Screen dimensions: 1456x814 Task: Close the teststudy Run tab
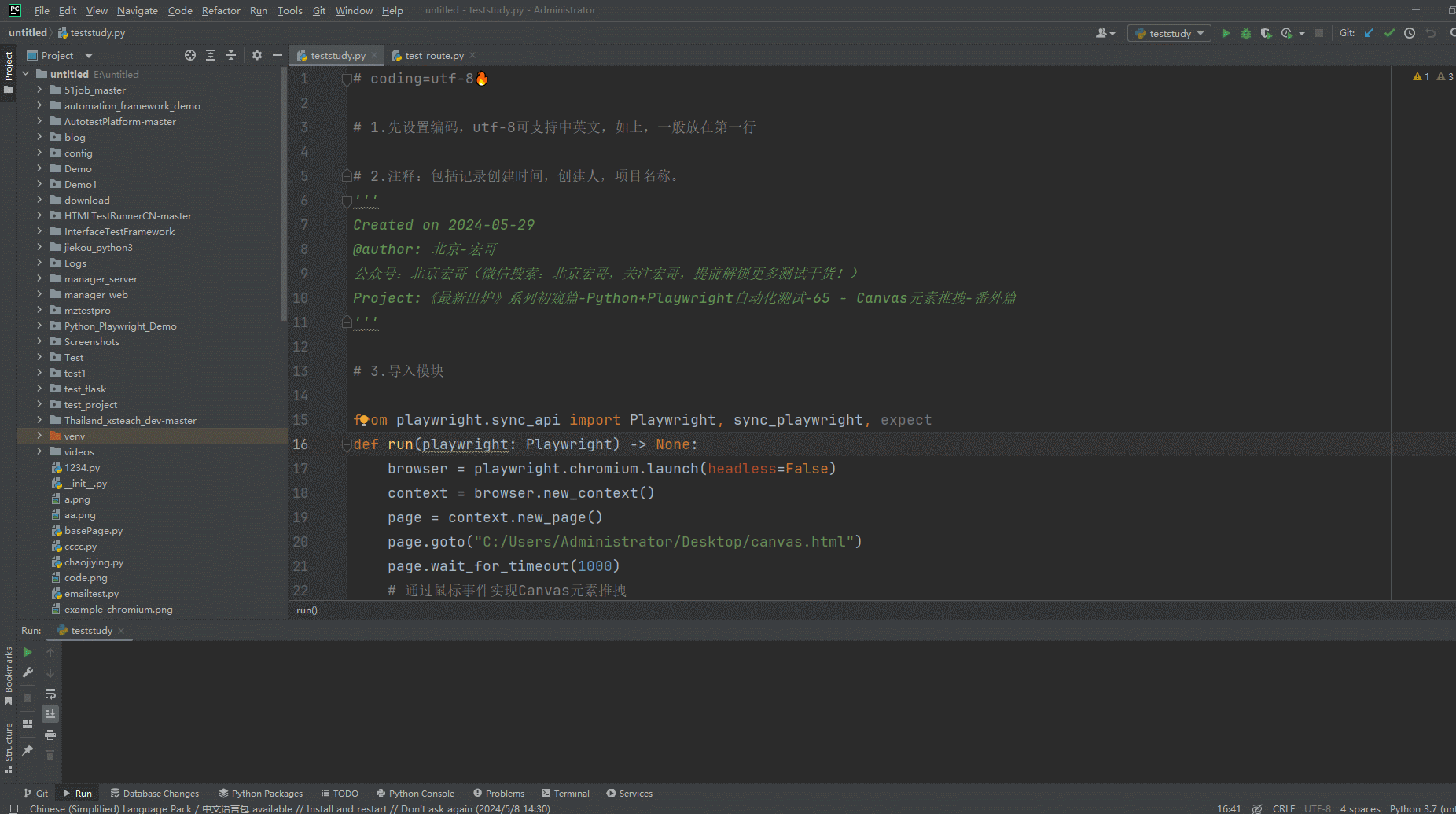[x=121, y=631]
